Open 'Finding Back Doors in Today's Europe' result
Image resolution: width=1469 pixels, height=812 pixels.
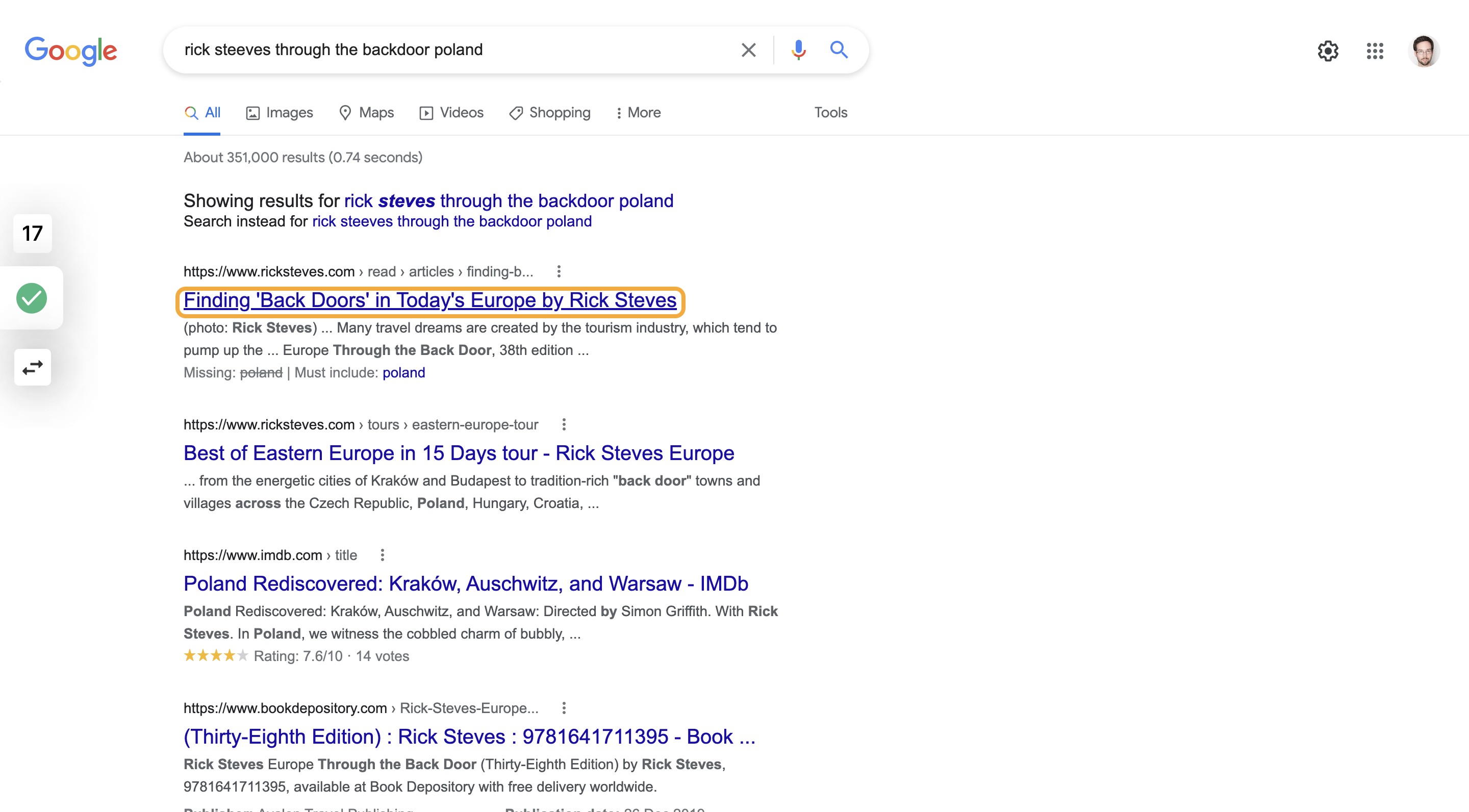(430, 300)
